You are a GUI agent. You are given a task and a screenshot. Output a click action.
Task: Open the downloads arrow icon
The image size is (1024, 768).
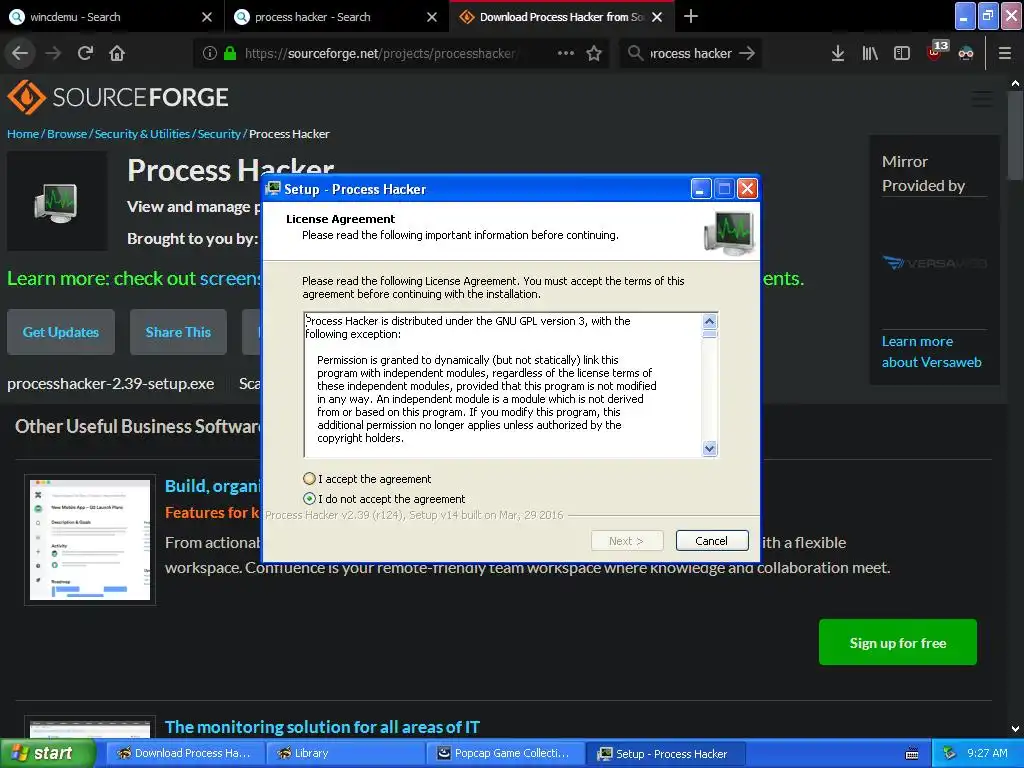tap(838, 53)
